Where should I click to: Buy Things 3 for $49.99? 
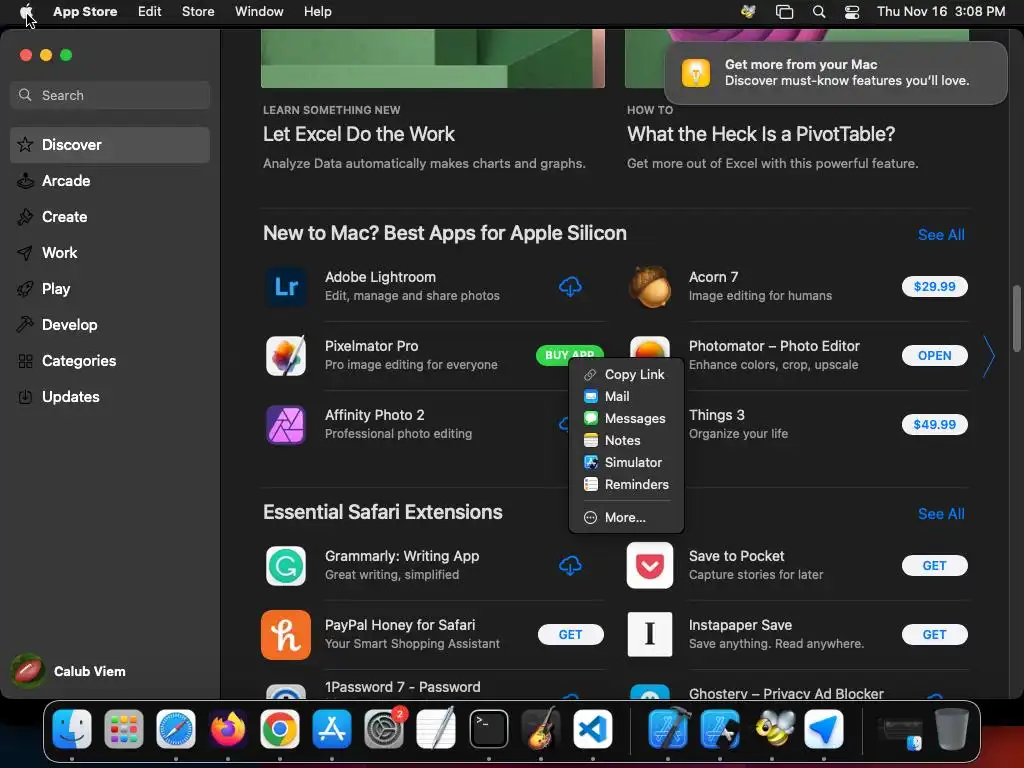(935, 424)
